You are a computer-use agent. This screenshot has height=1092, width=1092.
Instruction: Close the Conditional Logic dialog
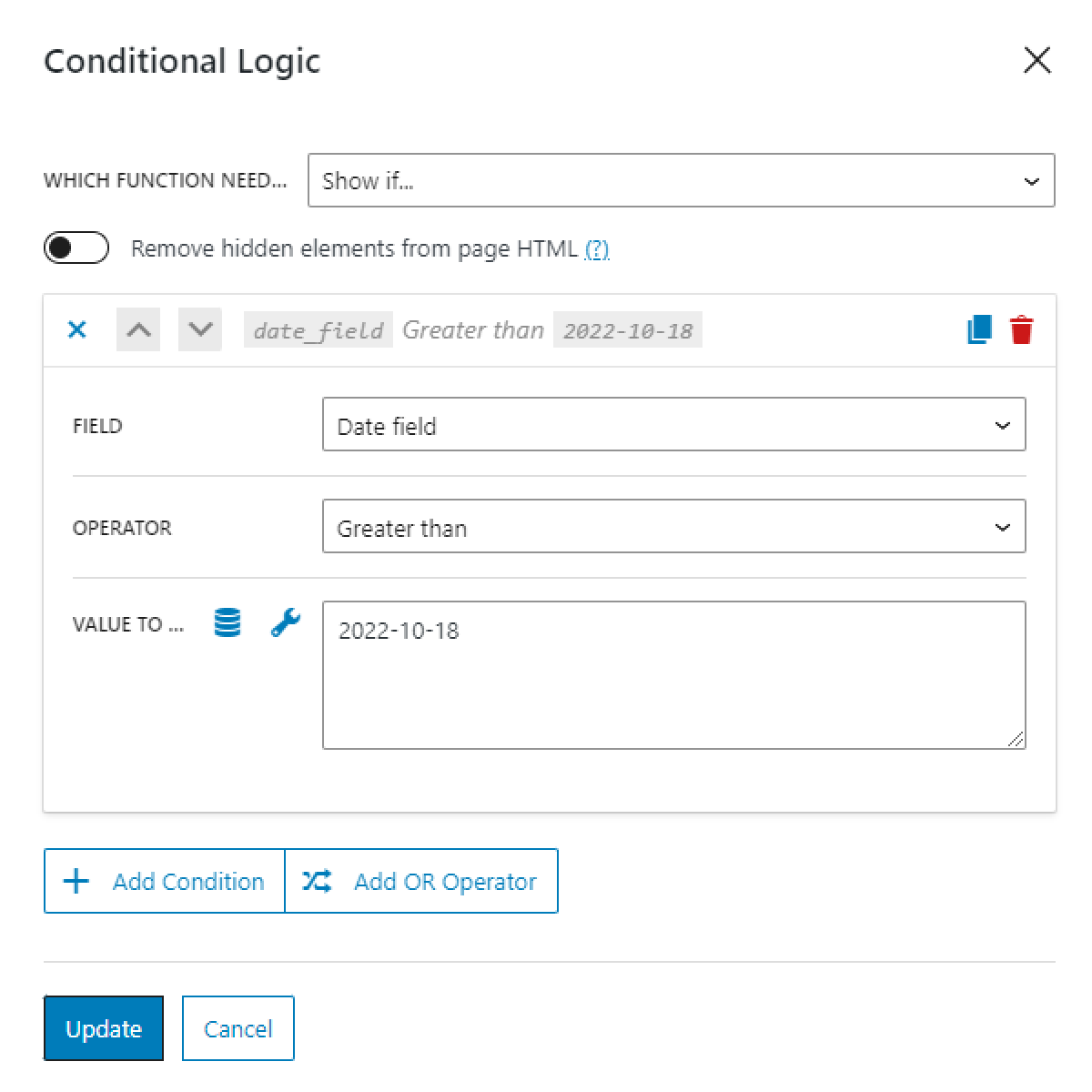(x=1036, y=60)
